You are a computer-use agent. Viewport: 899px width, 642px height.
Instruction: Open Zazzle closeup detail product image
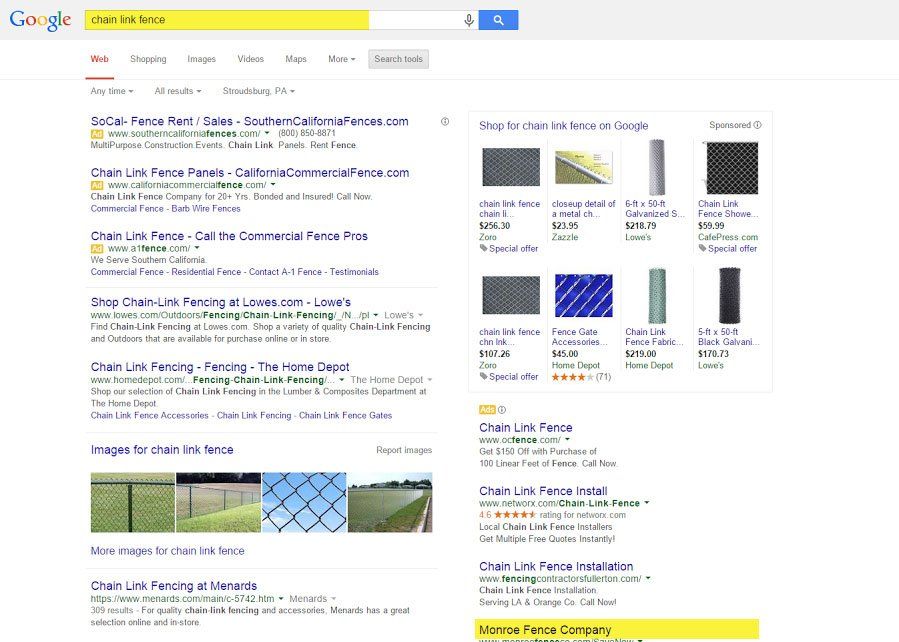point(583,167)
